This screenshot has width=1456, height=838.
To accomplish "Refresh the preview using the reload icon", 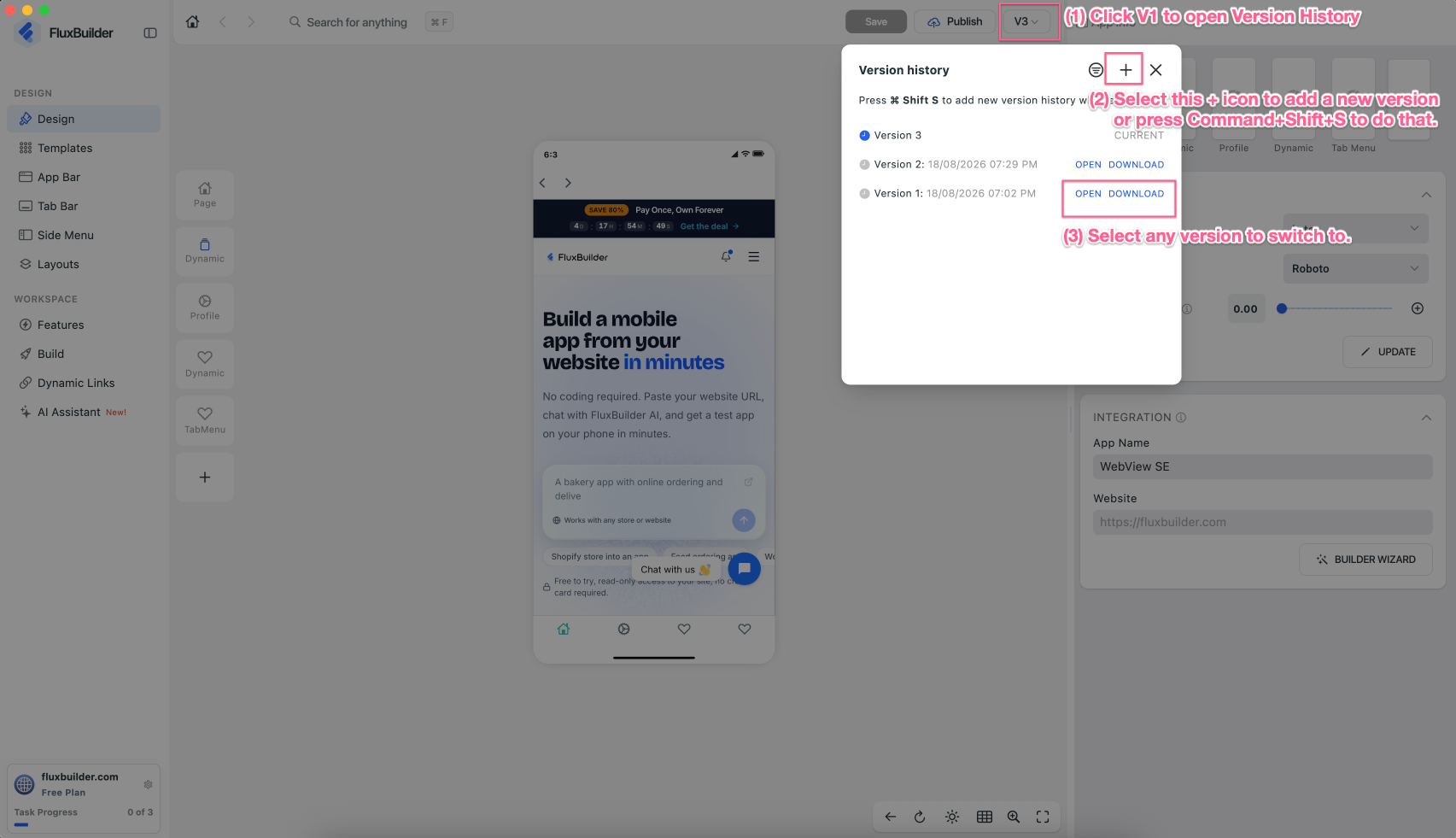I will 920,817.
